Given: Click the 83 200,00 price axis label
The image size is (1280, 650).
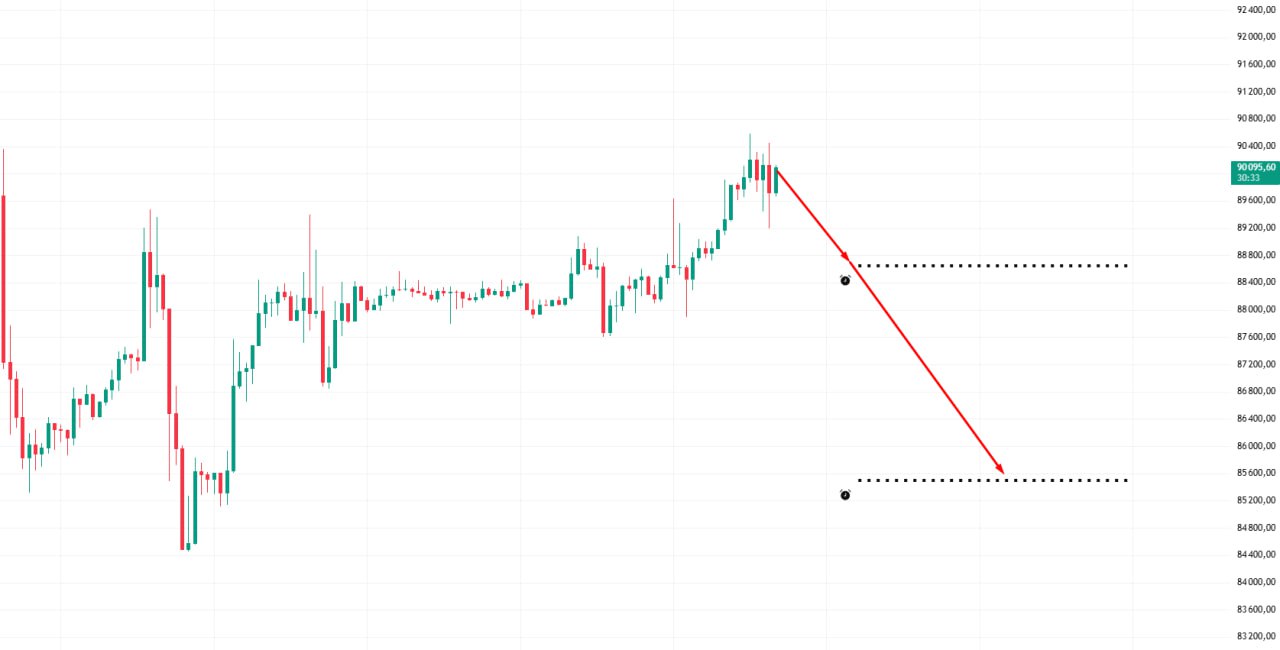Looking at the screenshot, I should (1256, 636).
